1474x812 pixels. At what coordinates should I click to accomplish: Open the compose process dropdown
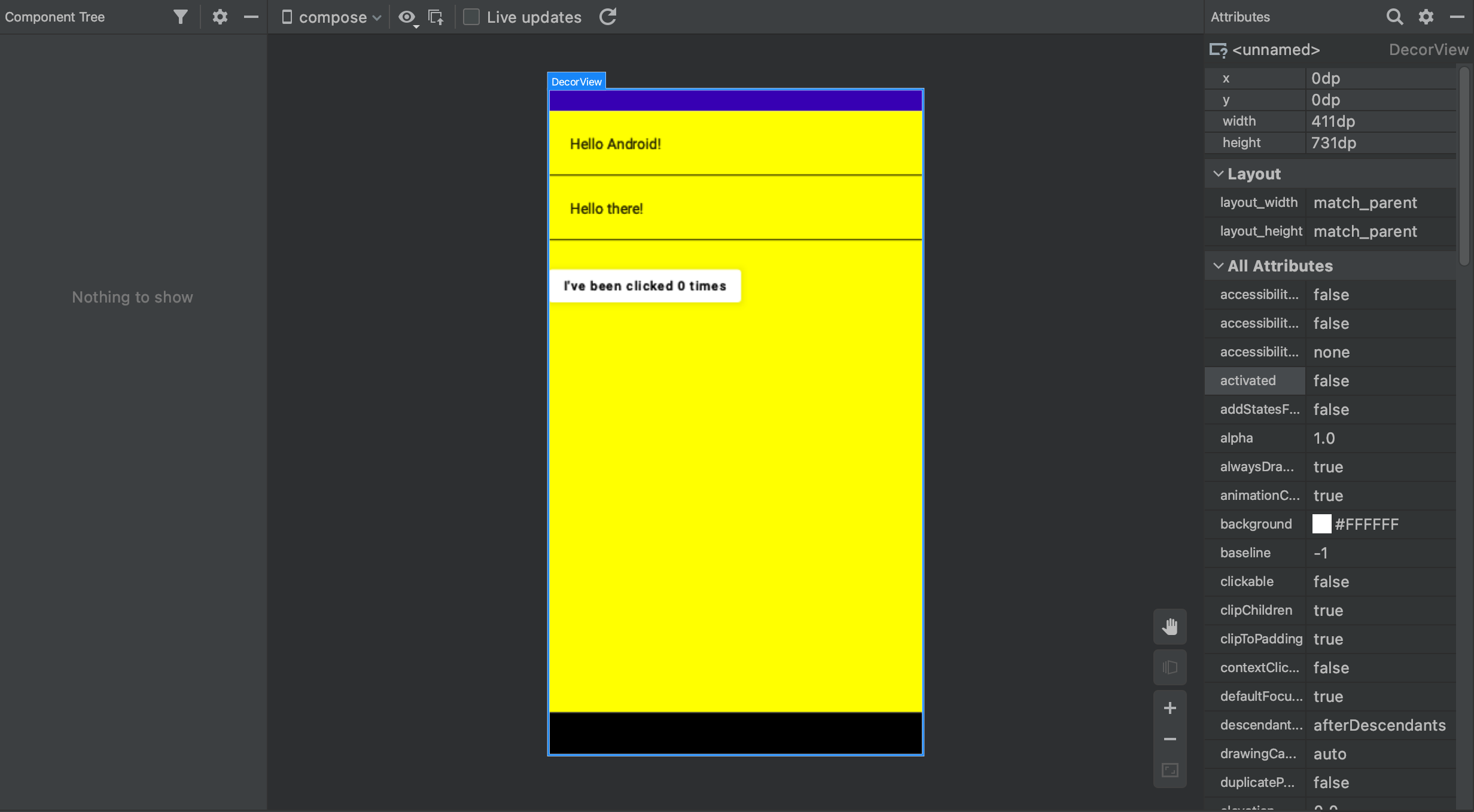coord(331,17)
